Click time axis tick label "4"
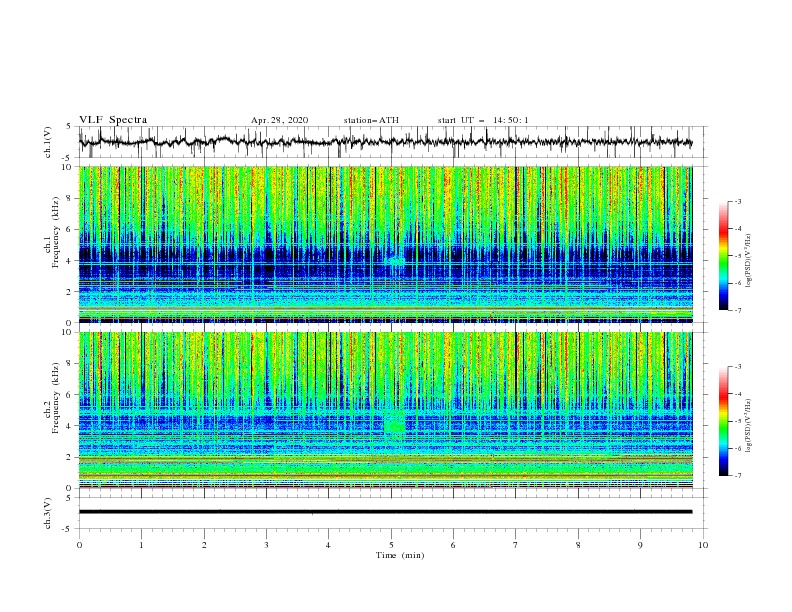Viewport: 792px width, 612px height. pos(328,545)
